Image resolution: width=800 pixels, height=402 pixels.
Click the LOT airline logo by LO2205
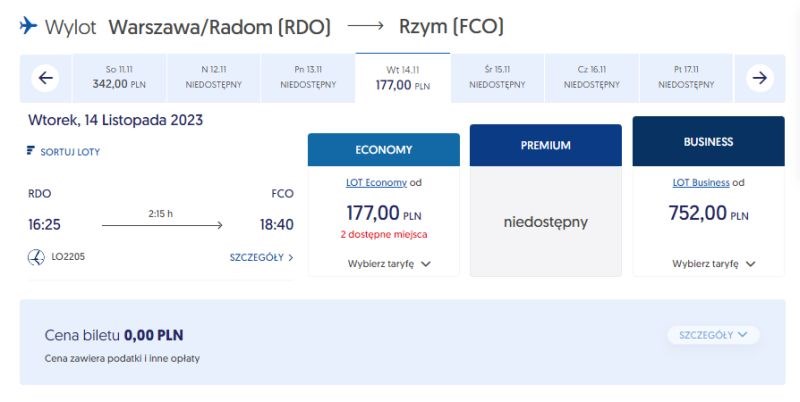pos(36,257)
